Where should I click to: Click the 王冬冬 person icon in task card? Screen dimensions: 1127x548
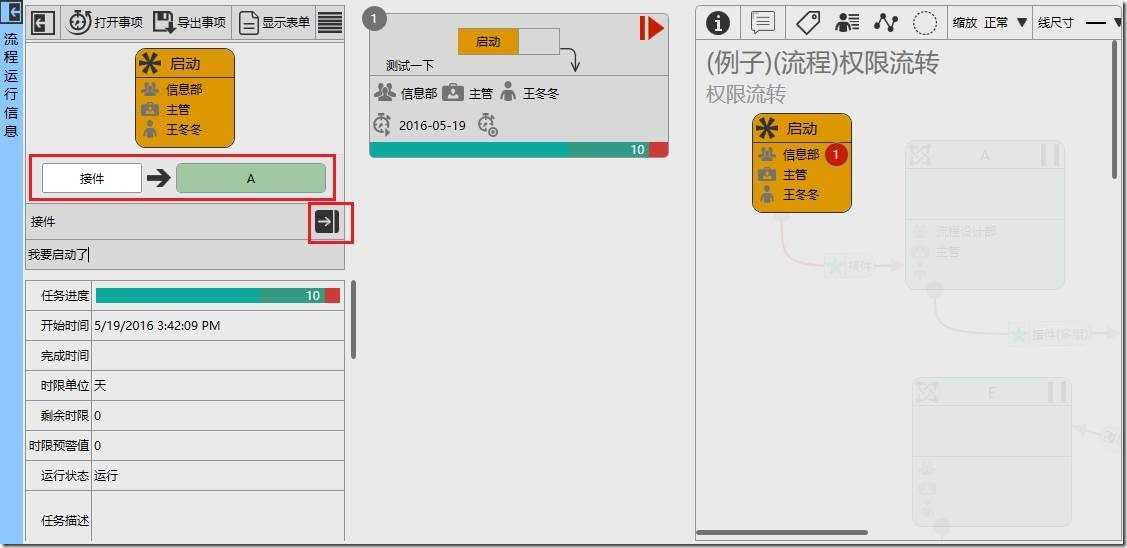point(509,93)
